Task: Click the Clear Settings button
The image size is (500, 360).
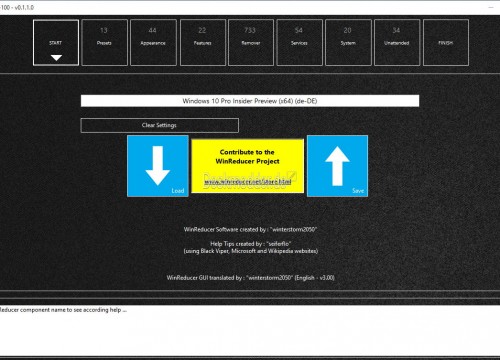Action: click(160, 125)
